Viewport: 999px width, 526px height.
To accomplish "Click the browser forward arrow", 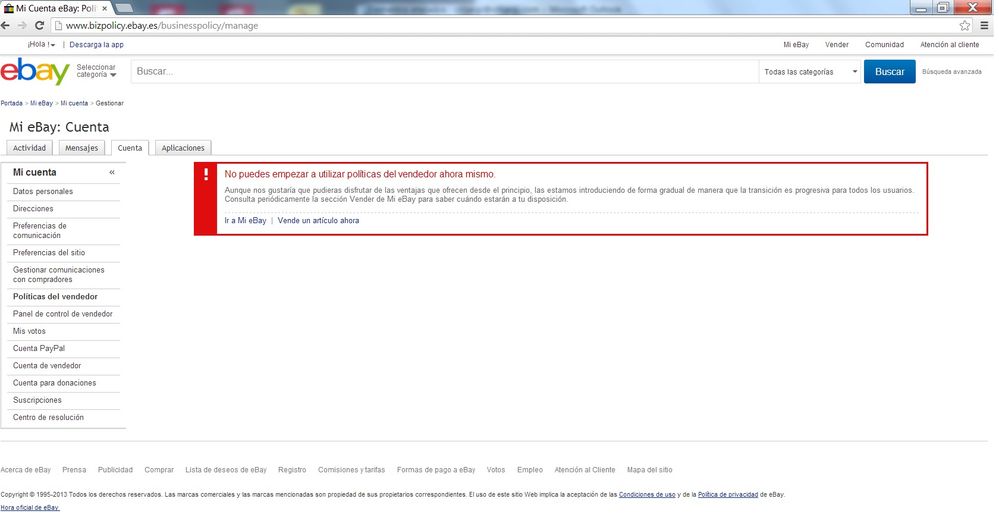I will [22, 25].
